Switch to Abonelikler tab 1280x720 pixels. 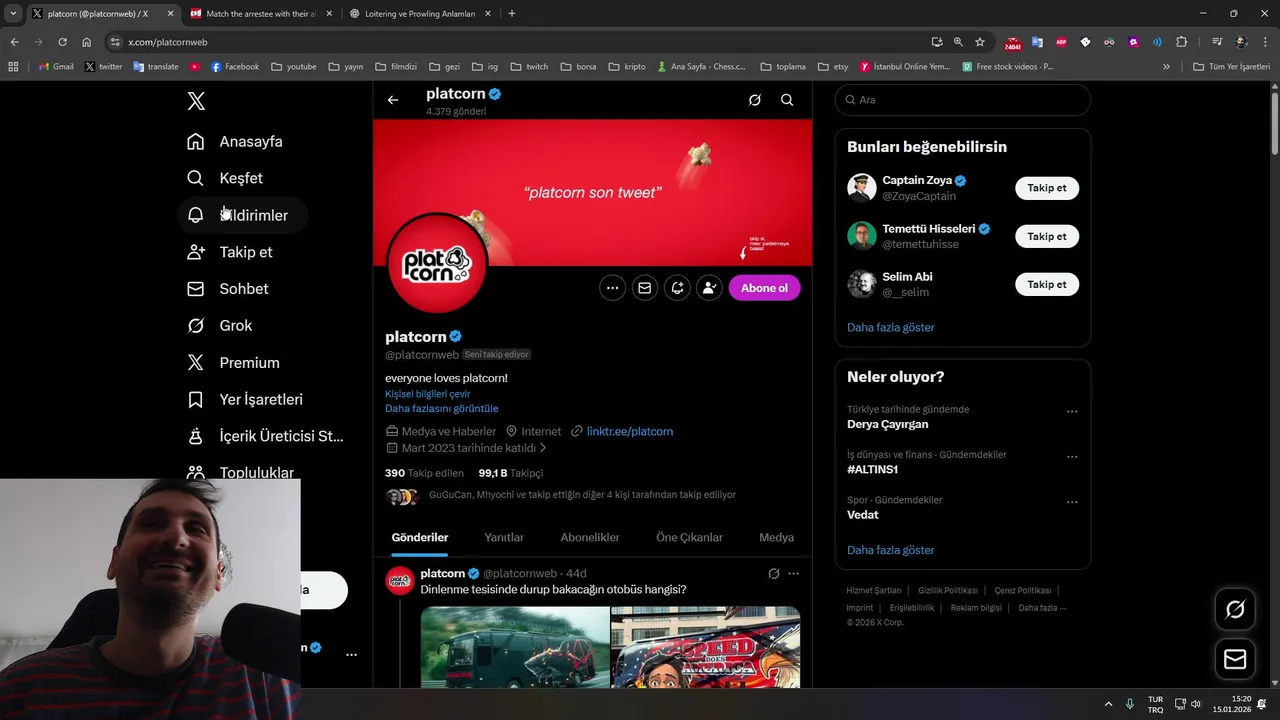[590, 537]
